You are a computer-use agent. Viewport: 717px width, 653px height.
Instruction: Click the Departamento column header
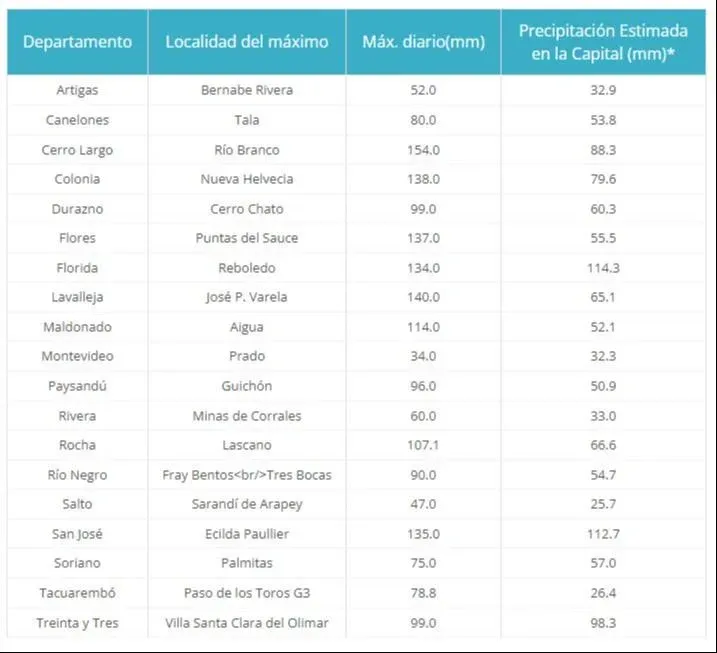77,42
